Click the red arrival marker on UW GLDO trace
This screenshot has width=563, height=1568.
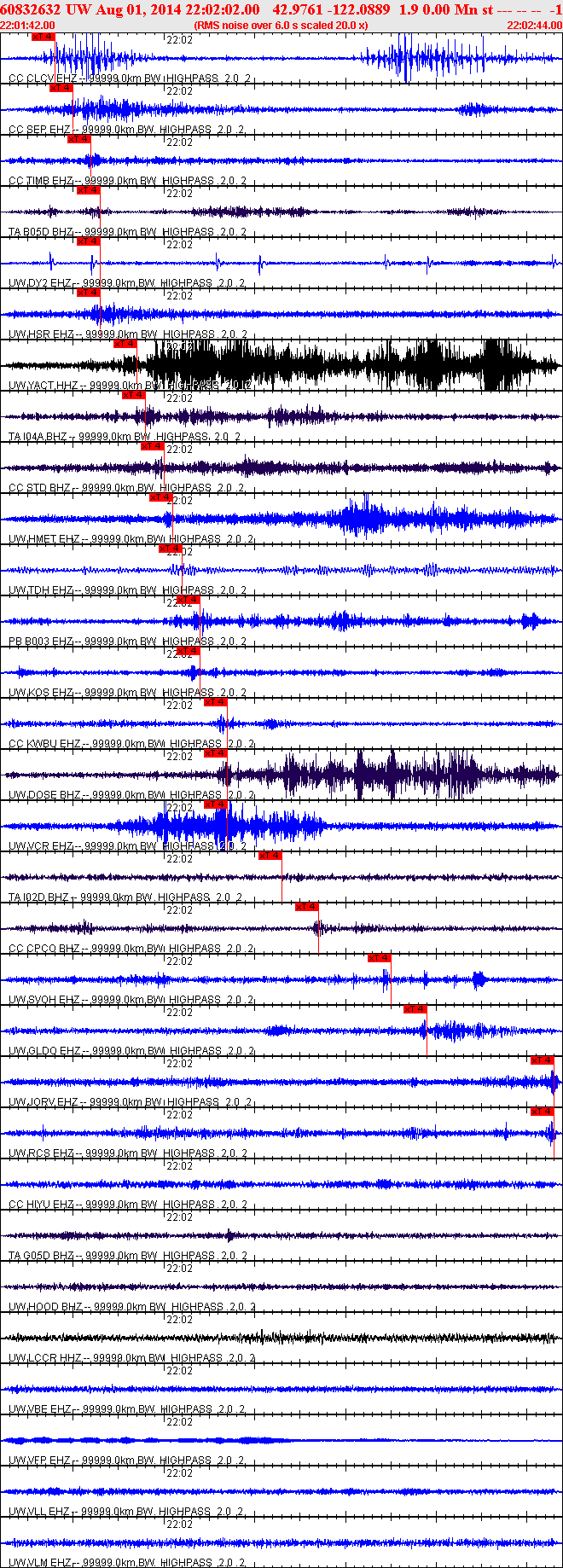415,1009
